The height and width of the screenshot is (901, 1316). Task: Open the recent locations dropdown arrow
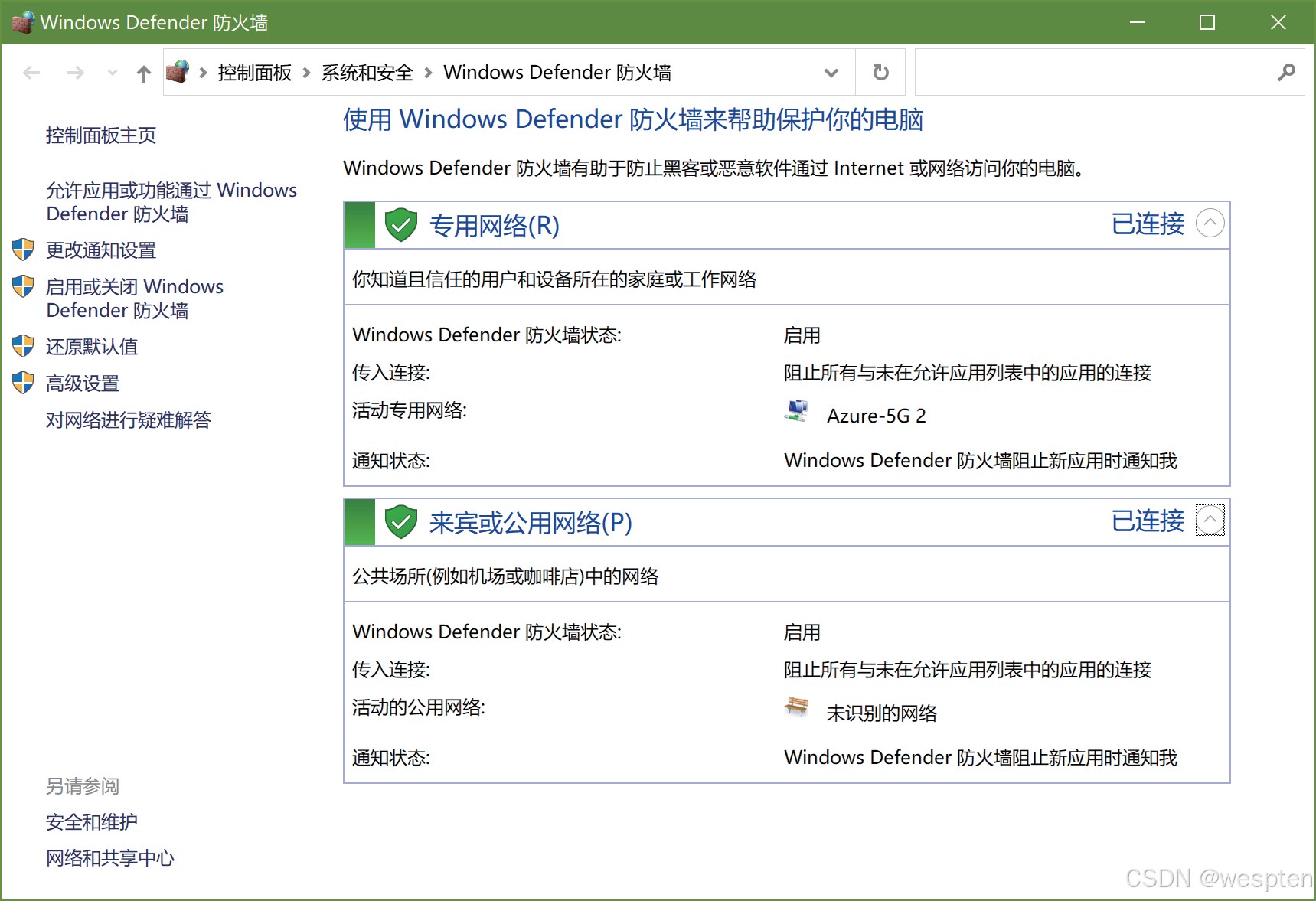click(x=113, y=73)
